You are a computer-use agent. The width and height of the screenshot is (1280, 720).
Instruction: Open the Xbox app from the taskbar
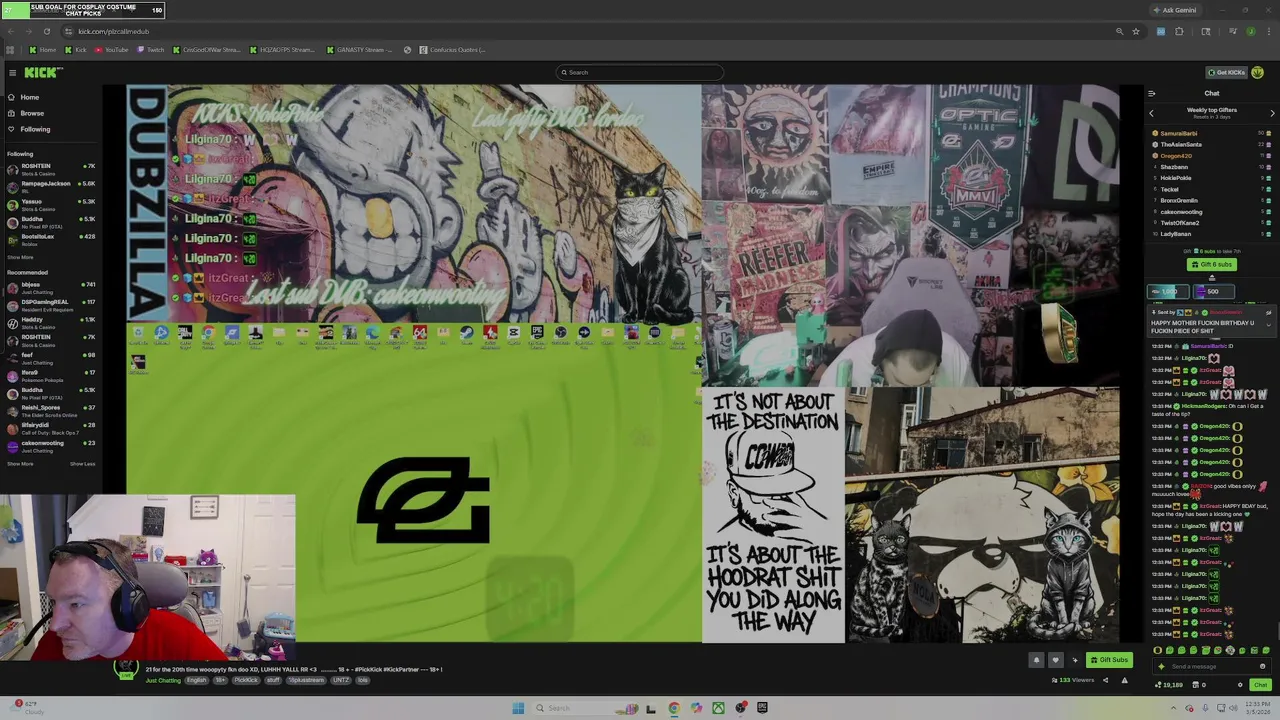pyautogui.click(x=718, y=708)
